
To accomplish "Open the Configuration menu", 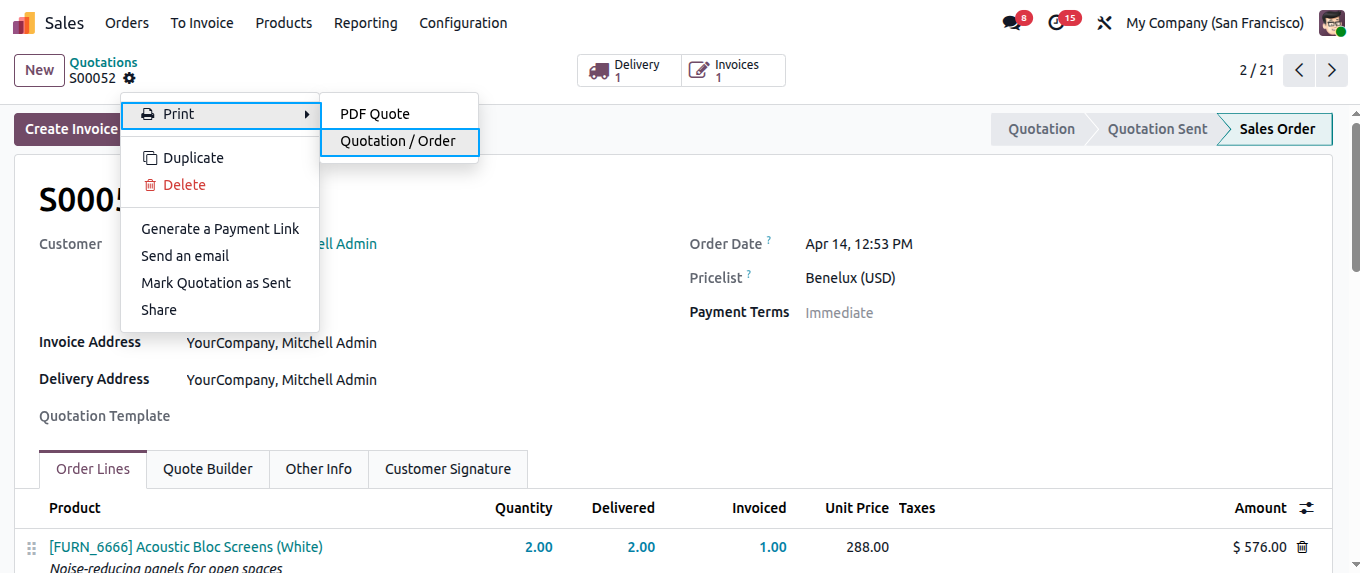I will pos(463,23).
